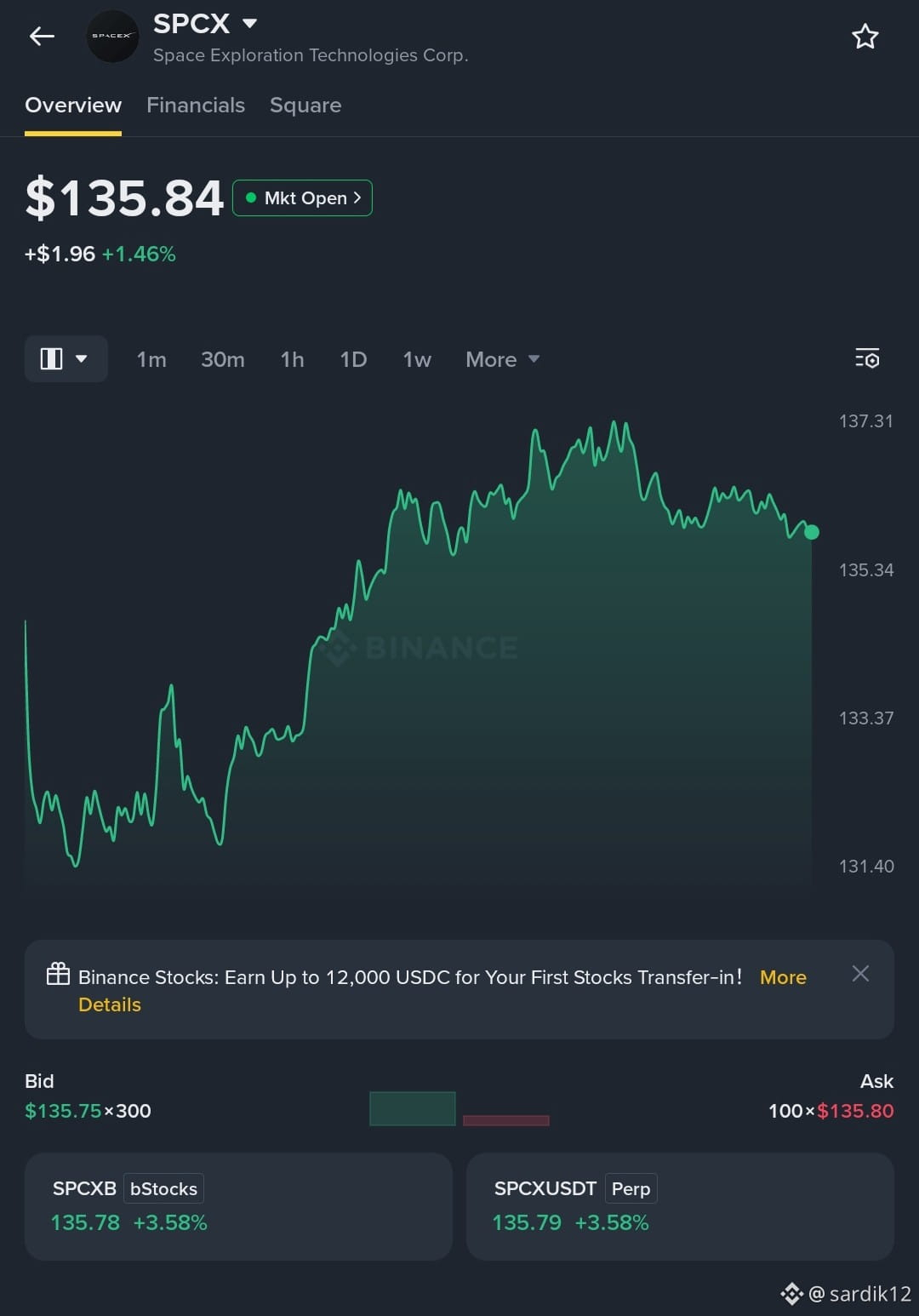Viewport: 919px width, 1316px height.
Task: Open the More Details promo link
Action: tap(783, 977)
